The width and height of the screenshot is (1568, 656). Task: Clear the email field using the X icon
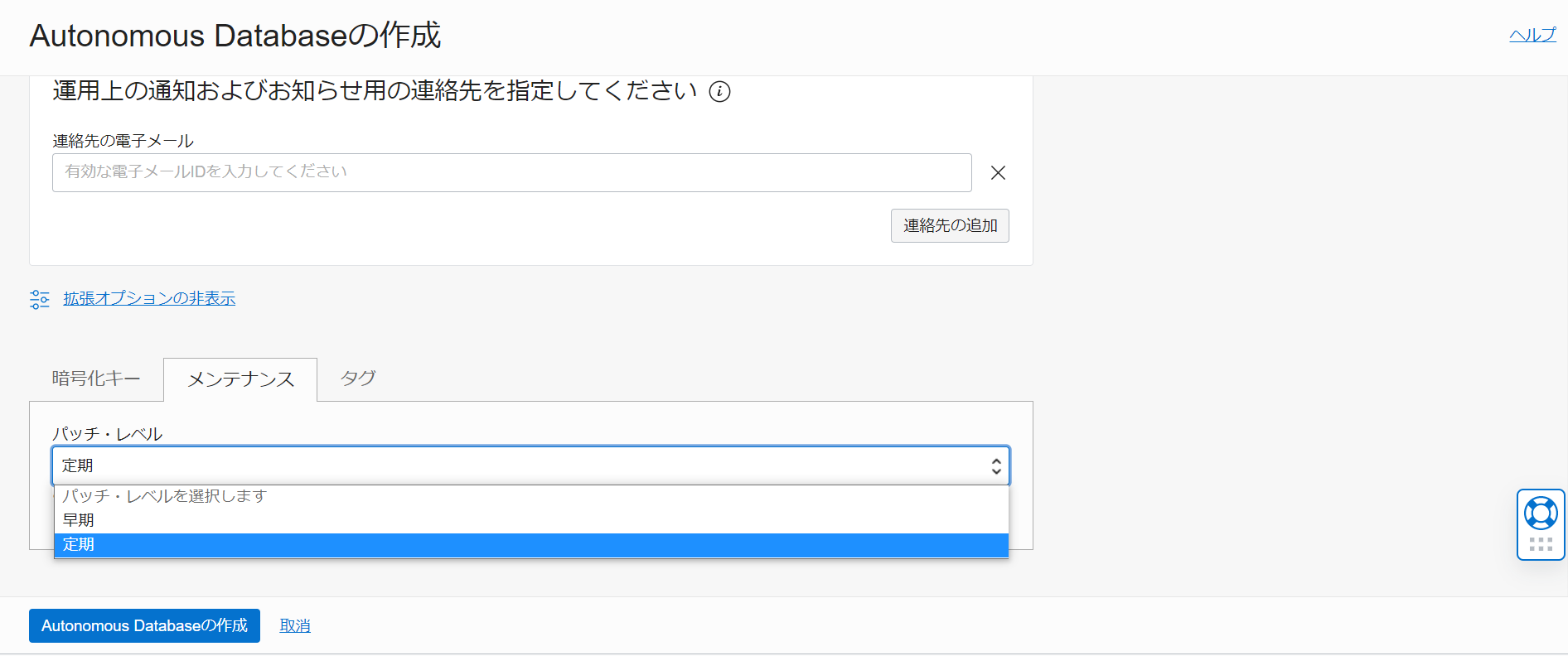tap(998, 172)
